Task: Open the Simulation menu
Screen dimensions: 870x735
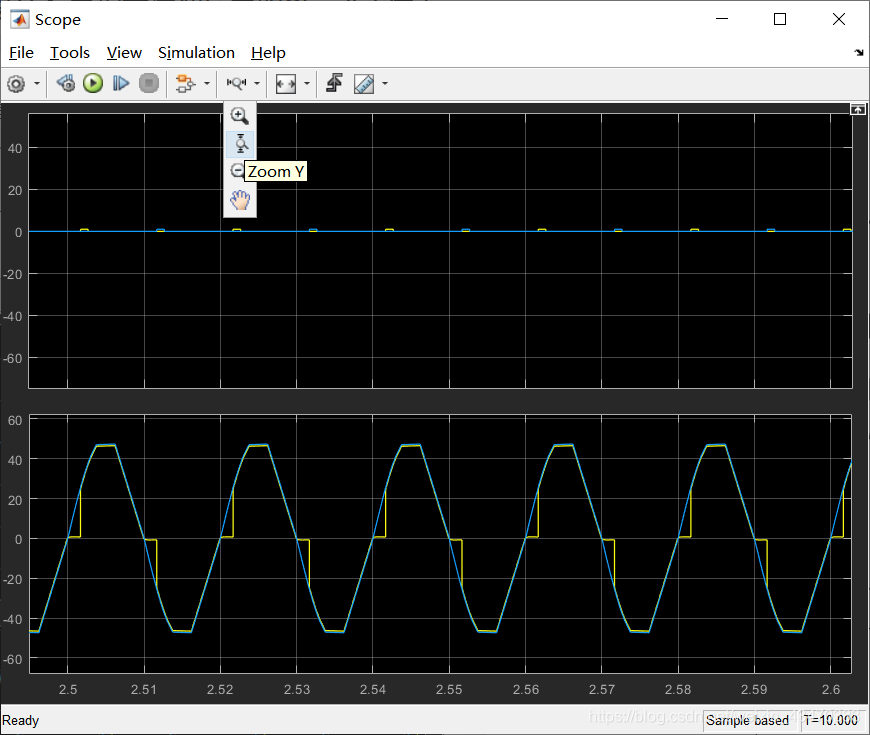Action: pos(196,53)
